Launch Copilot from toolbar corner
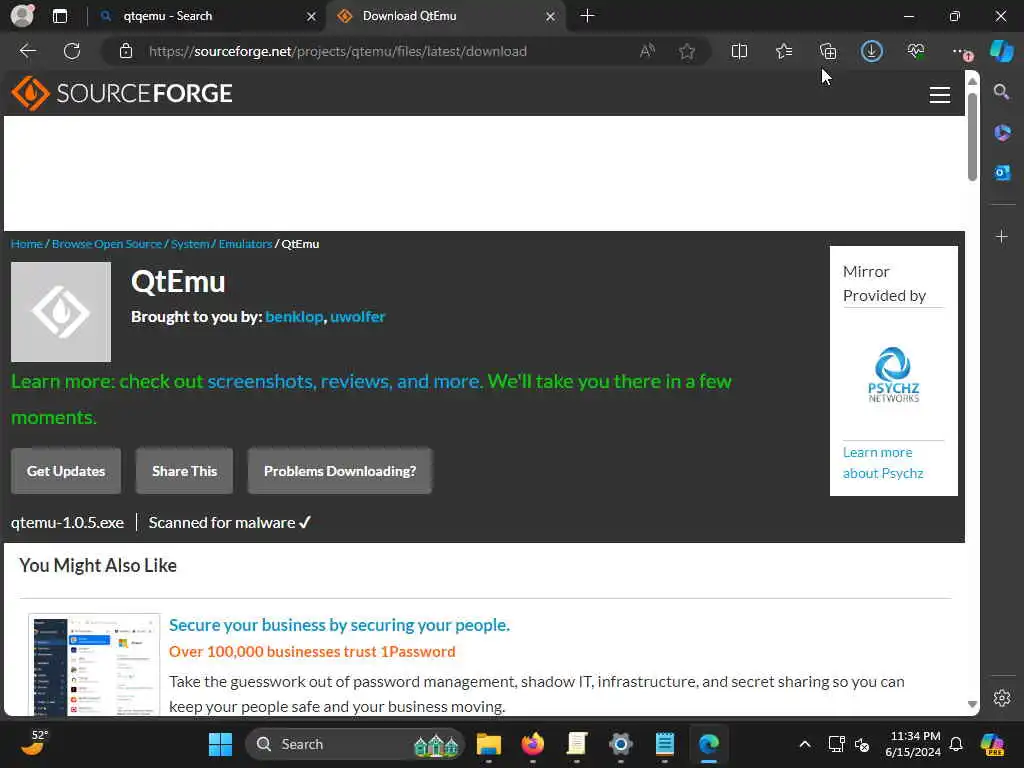 (1002, 51)
